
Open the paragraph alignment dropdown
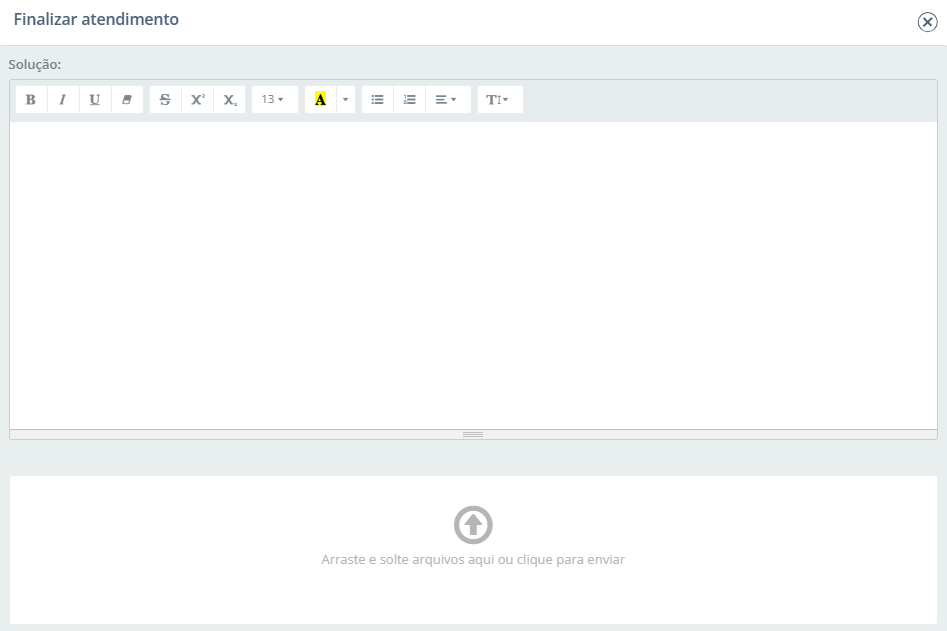[x=447, y=100]
